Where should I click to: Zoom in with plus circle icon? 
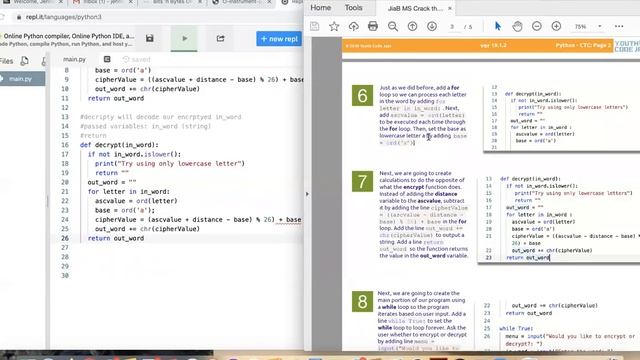pos(556,27)
